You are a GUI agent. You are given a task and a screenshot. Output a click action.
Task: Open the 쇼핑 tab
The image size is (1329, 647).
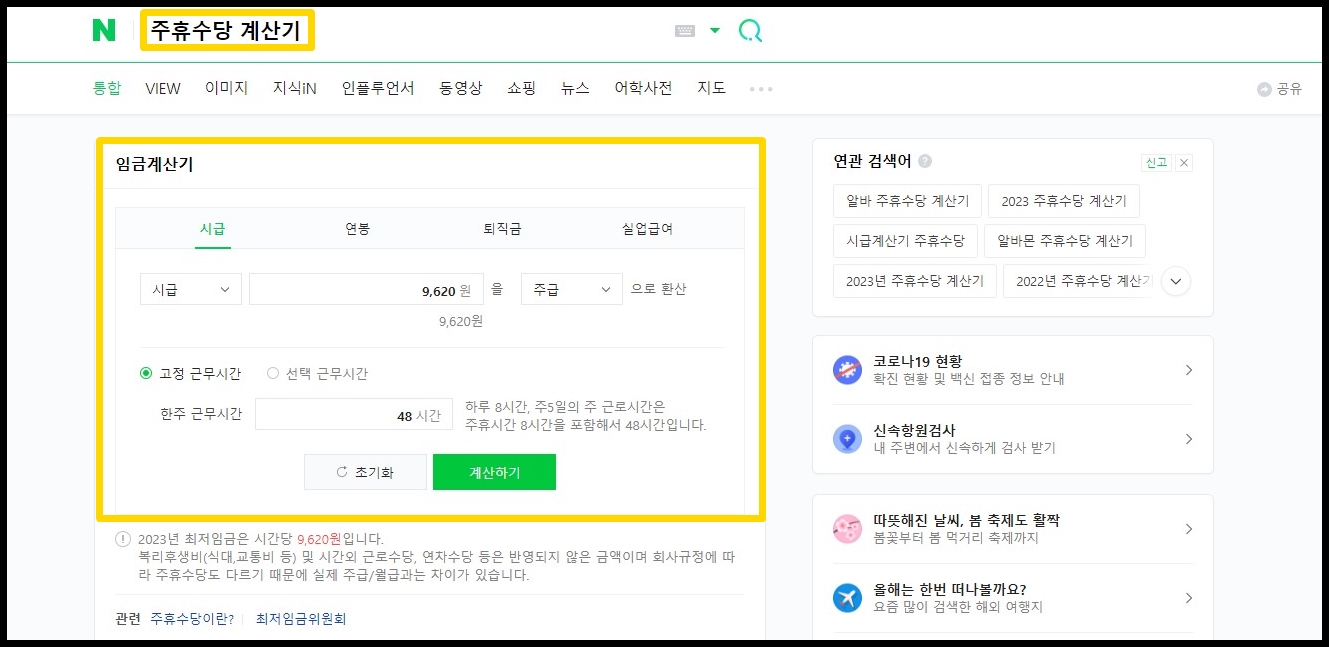pyautogui.click(x=521, y=88)
